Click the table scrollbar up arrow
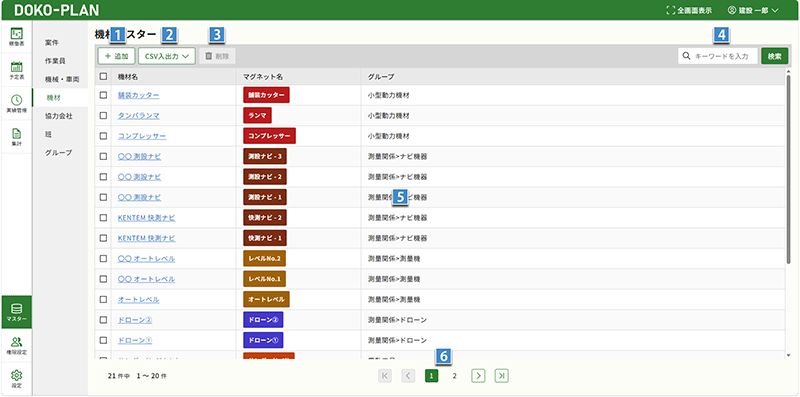The image size is (800, 397). point(788,72)
